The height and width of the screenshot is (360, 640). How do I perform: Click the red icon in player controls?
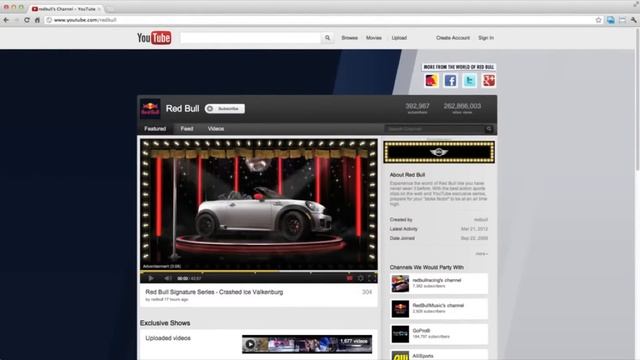(x=349, y=278)
